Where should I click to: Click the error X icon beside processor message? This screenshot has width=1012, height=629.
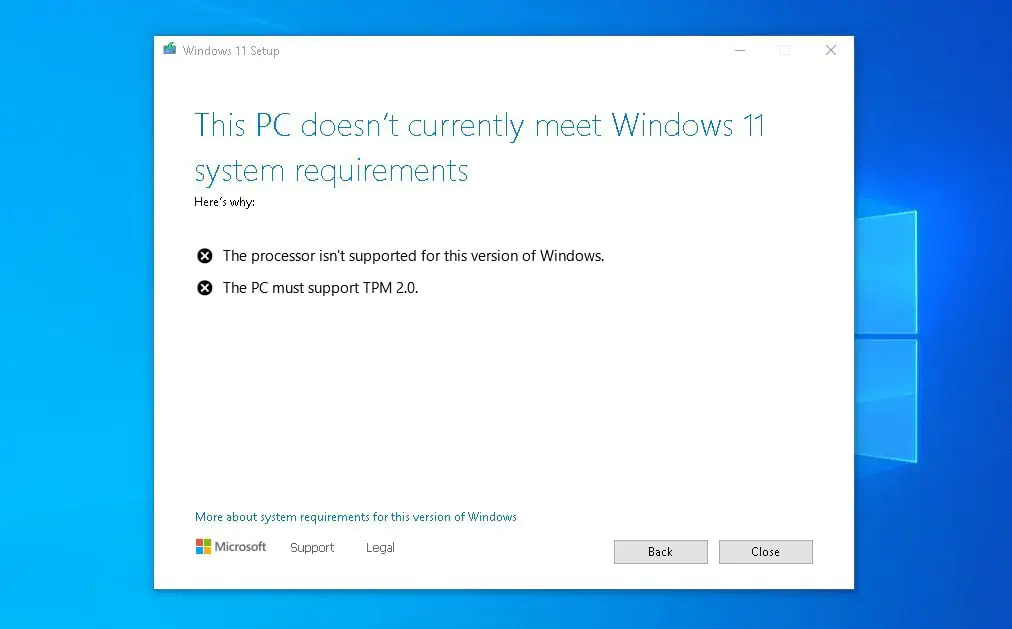click(x=205, y=256)
